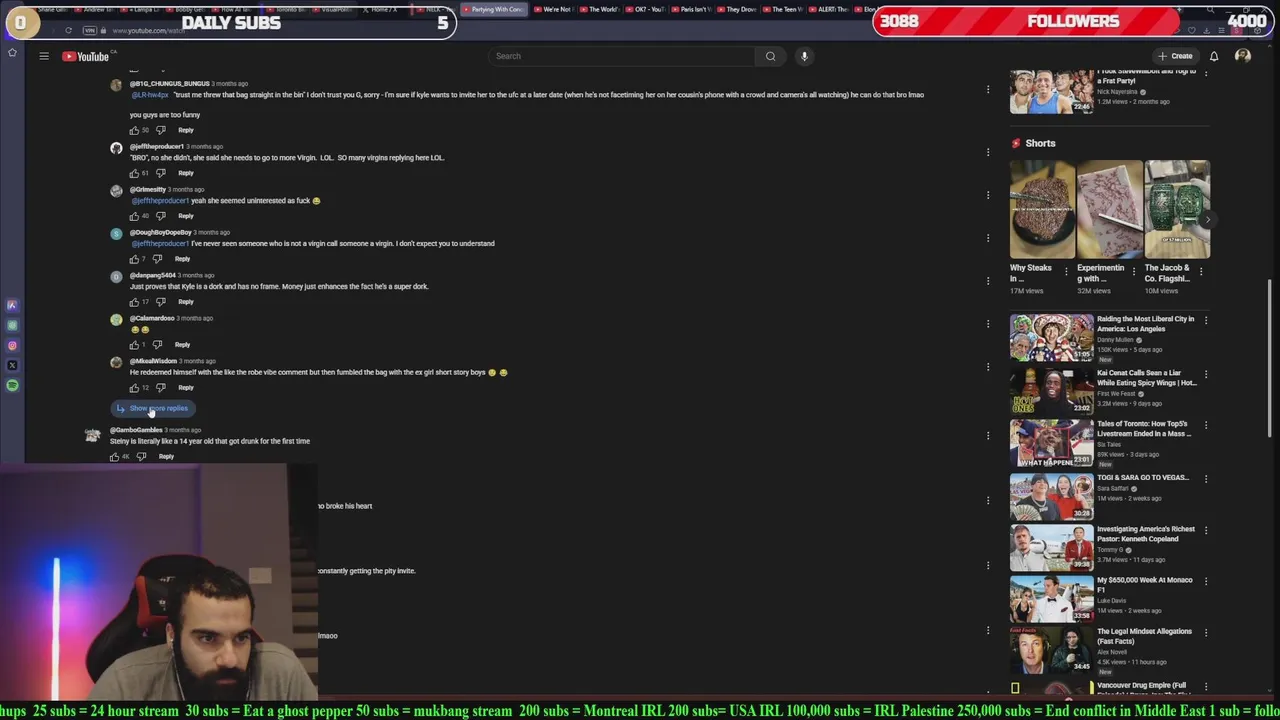Focus the YouTube search field
This screenshot has height=720, width=1280.
click(622, 56)
